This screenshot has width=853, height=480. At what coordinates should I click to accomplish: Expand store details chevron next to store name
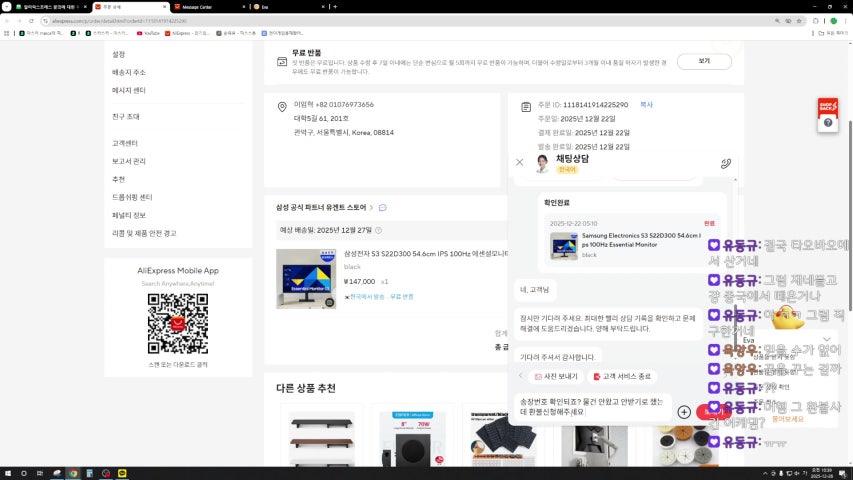click(x=372, y=207)
